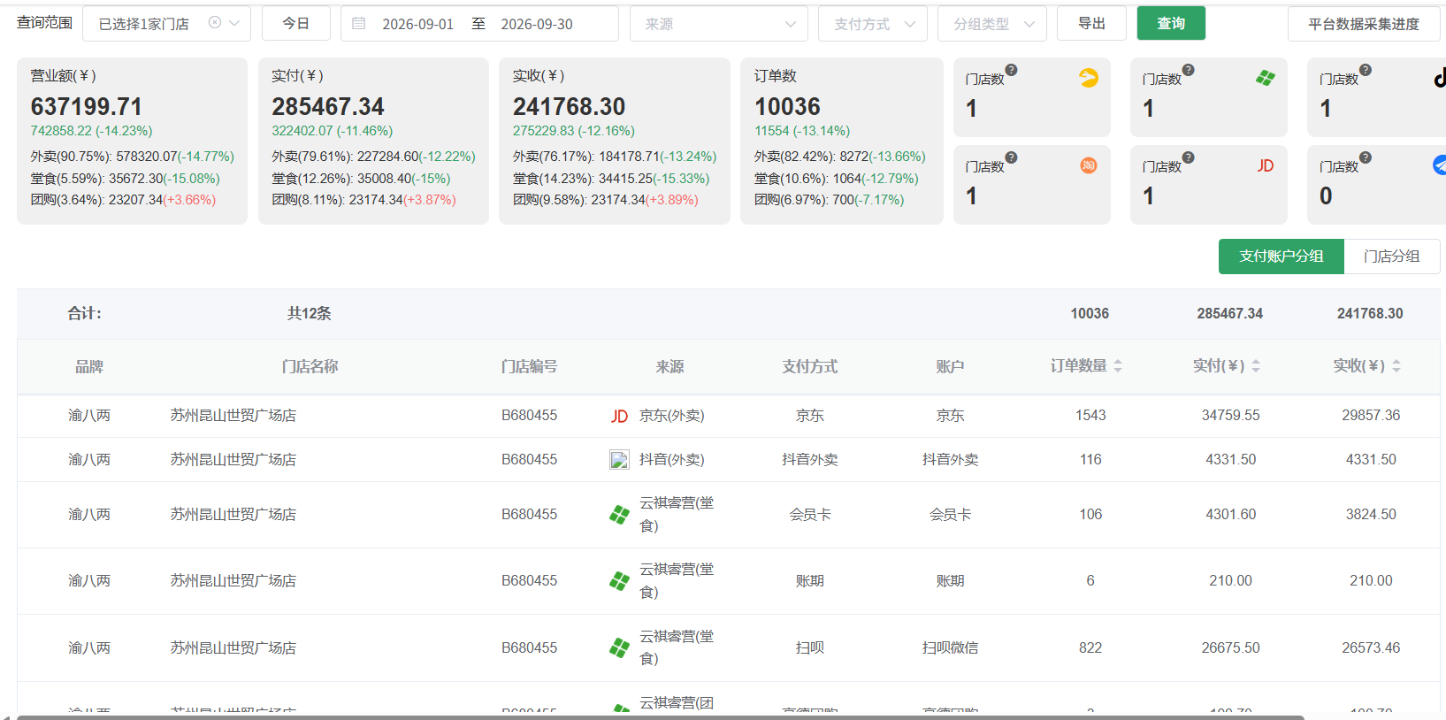Viewport: 1446px width, 720px height.
Task: Click the orange Taobao platform icon
Action: (x=1088, y=166)
